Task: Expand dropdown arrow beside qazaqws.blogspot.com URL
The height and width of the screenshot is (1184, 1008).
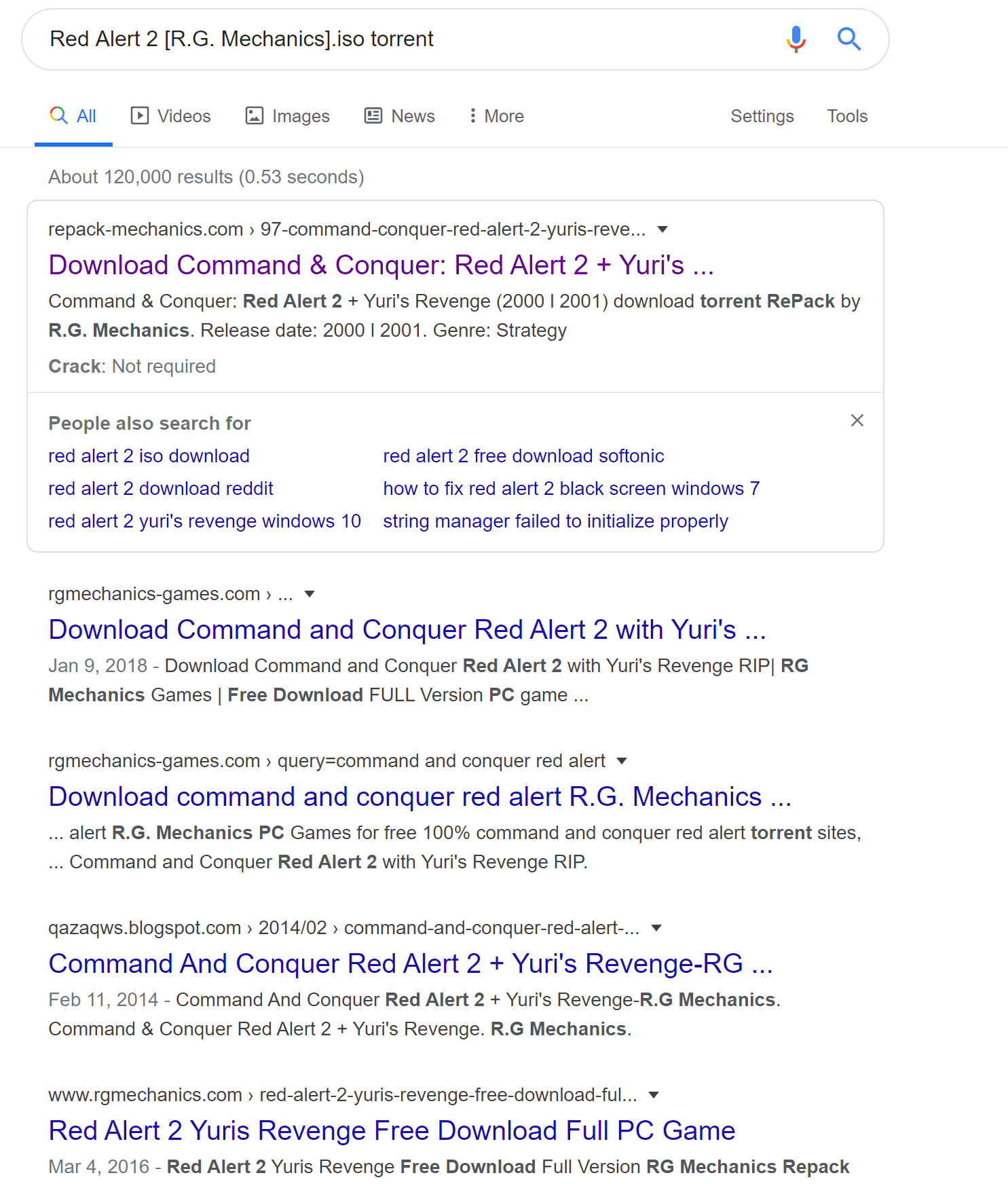Action: (x=656, y=928)
